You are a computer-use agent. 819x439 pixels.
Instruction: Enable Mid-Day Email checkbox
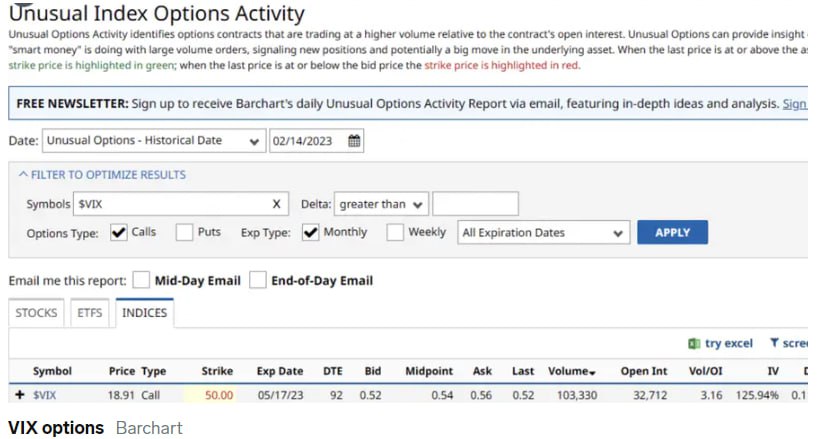(x=141, y=280)
